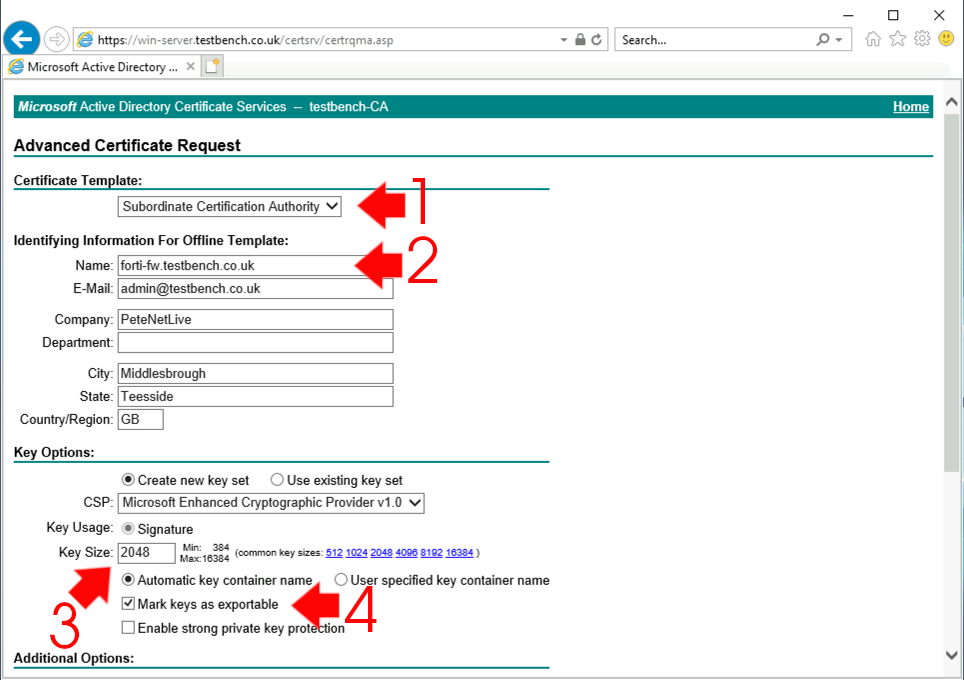Set key size with the 8192 link
This screenshot has height=680, width=964.
point(432,553)
